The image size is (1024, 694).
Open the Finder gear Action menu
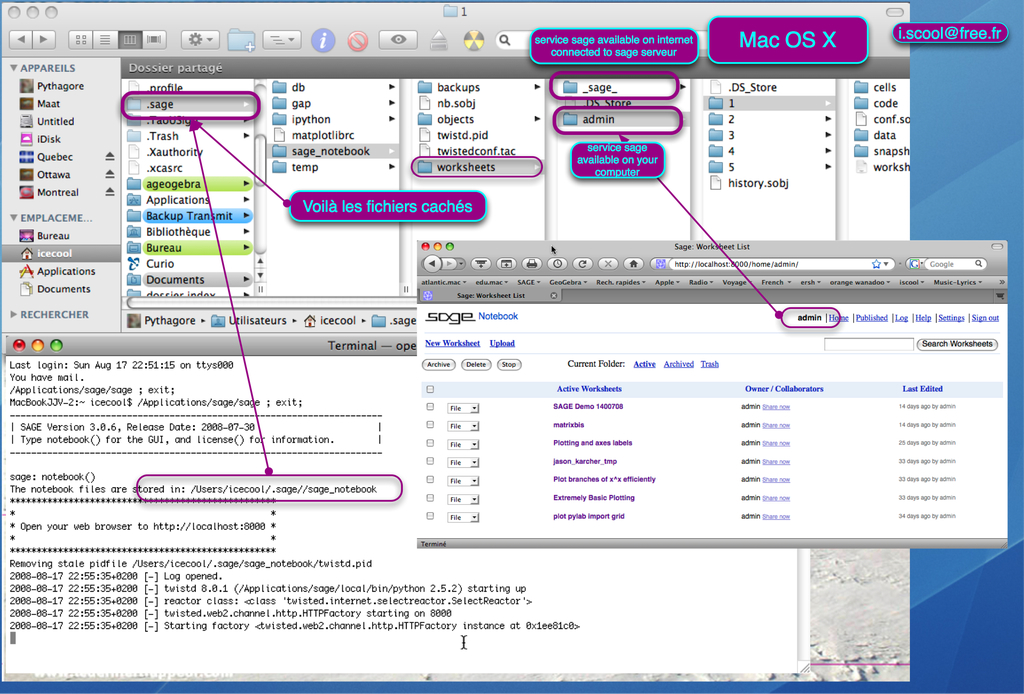pyautogui.click(x=200, y=40)
